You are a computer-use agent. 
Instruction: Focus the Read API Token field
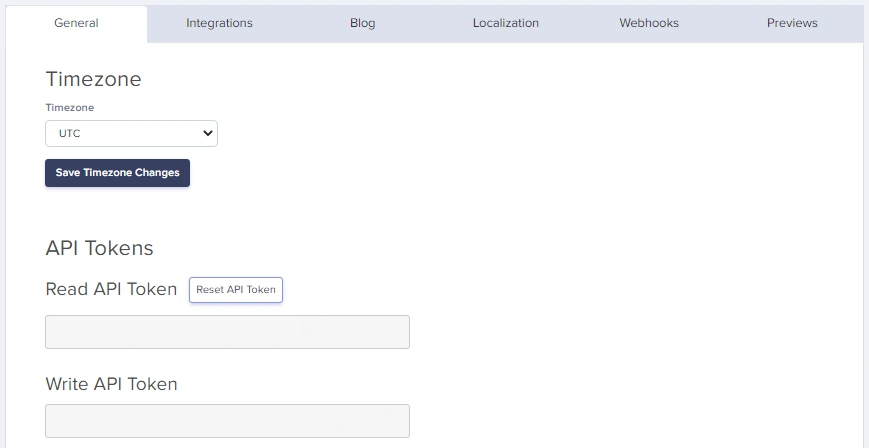point(227,332)
